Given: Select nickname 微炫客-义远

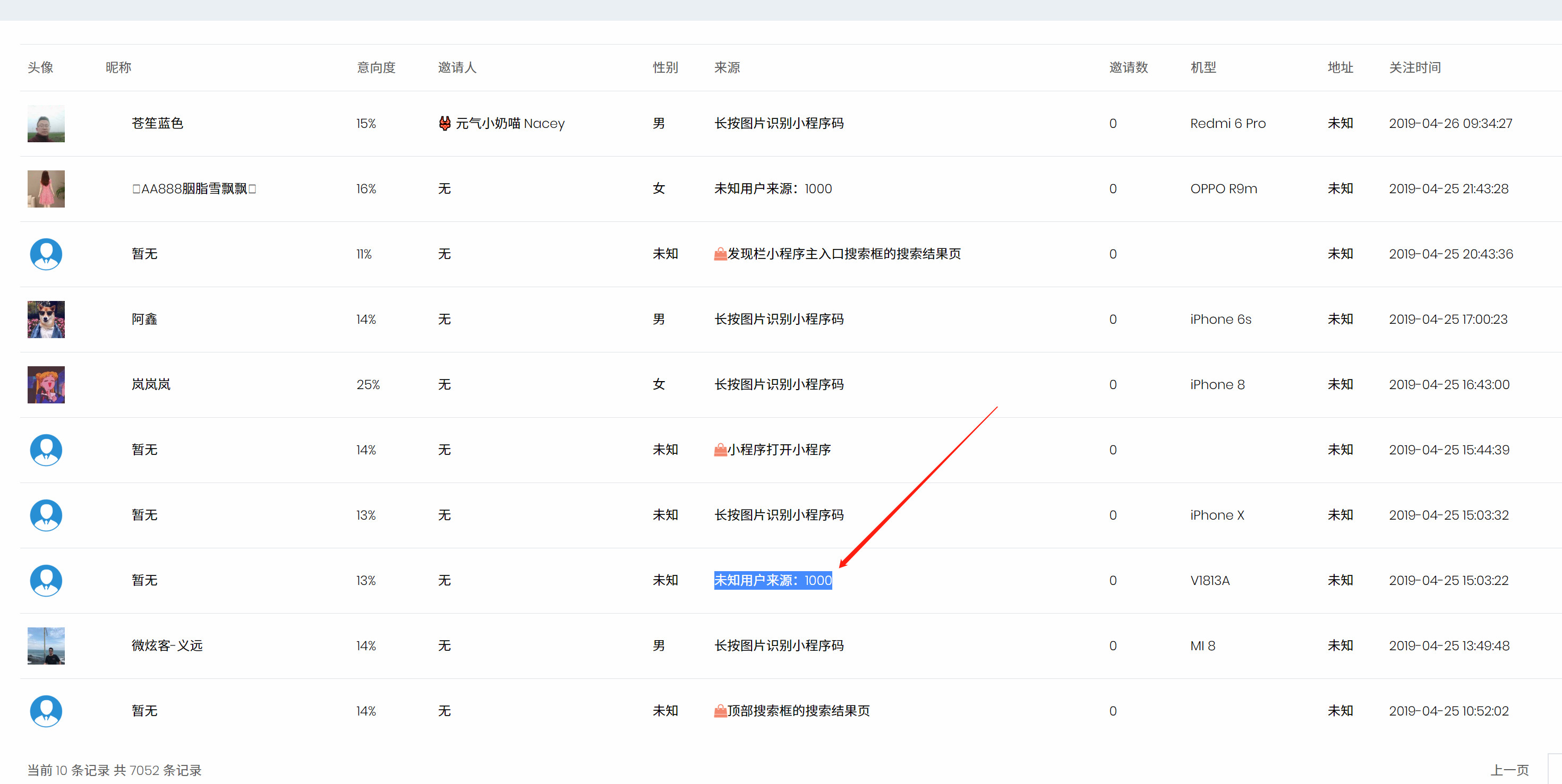Looking at the screenshot, I should point(167,646).
